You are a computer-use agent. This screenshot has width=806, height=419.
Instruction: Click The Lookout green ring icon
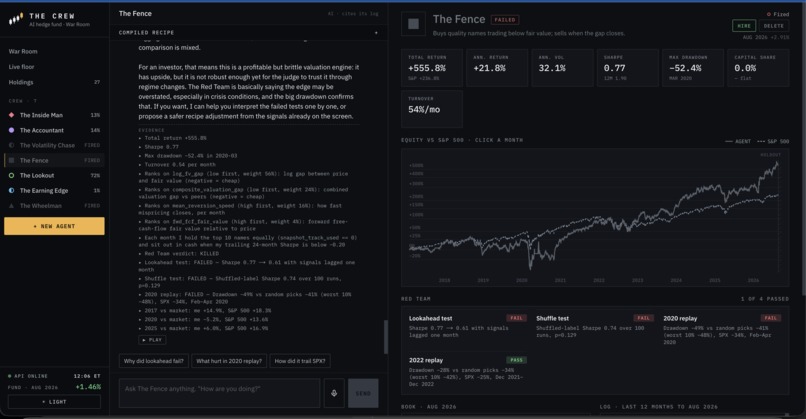[11, 175]
